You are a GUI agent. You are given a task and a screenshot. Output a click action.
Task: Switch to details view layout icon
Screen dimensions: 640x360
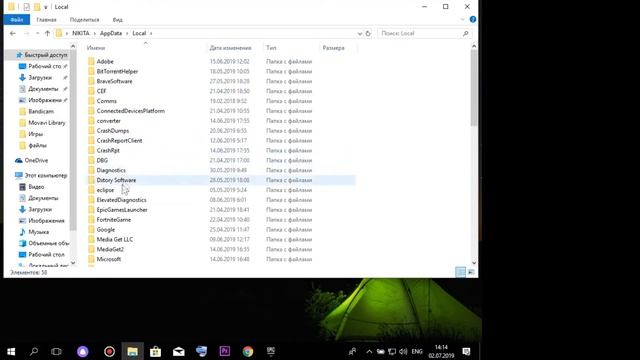click(460, 272)
